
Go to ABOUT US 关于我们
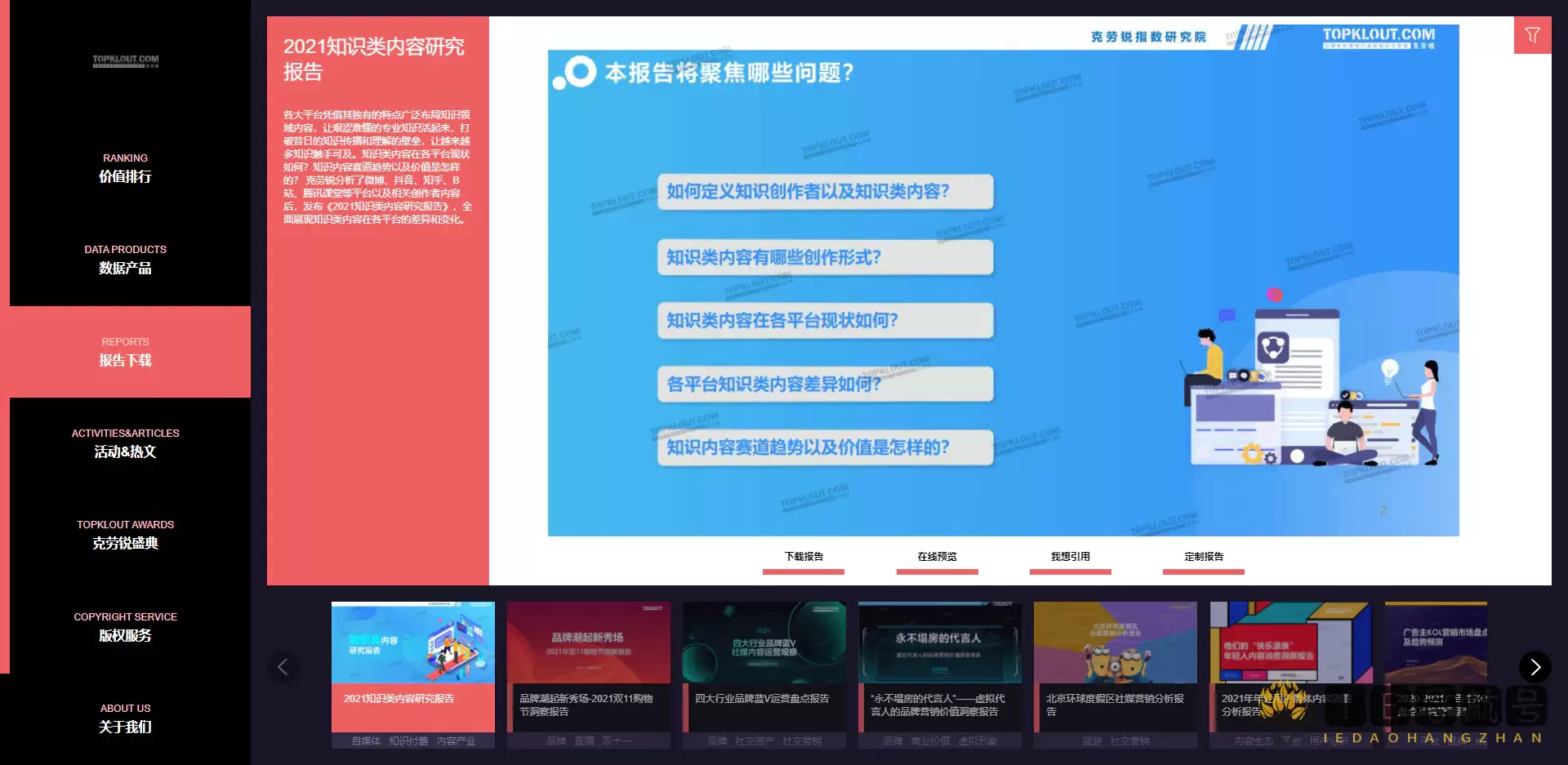(125, 718)
